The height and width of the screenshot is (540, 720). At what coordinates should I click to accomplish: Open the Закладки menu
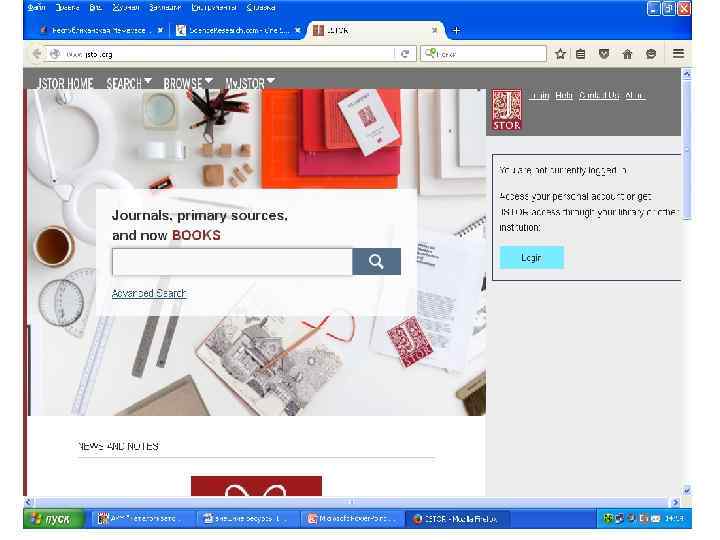165,8
